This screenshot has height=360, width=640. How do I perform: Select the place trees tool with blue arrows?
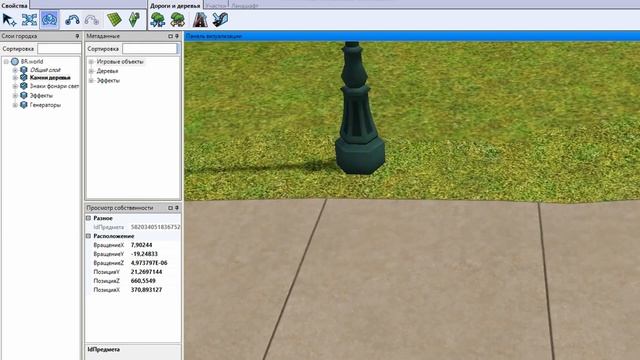158,20
